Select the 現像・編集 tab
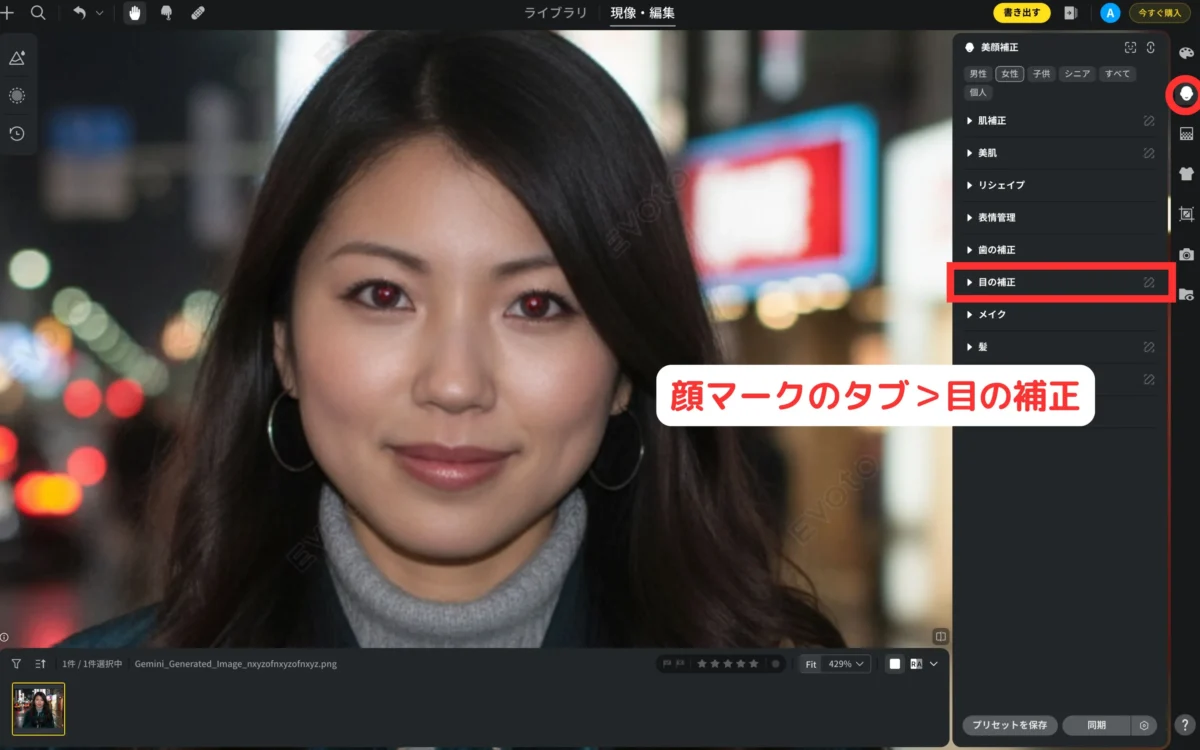Screen dimensions: 1200x750 640,13
